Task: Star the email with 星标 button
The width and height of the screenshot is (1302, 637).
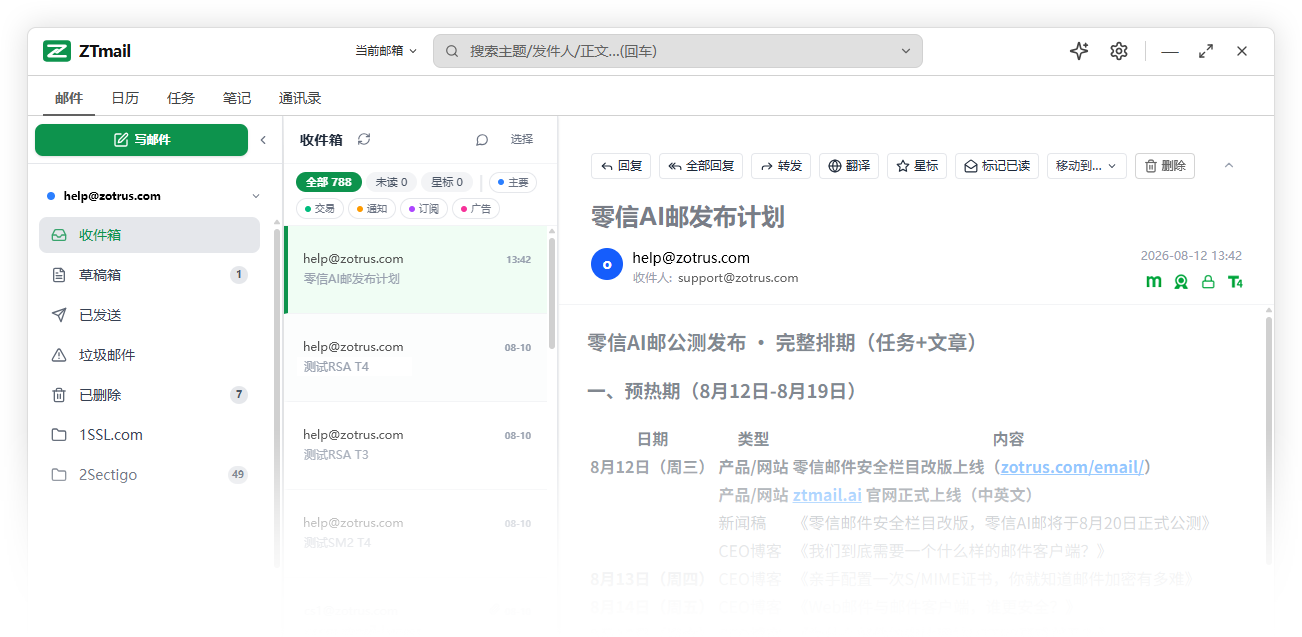Action: tap(917, 166)
